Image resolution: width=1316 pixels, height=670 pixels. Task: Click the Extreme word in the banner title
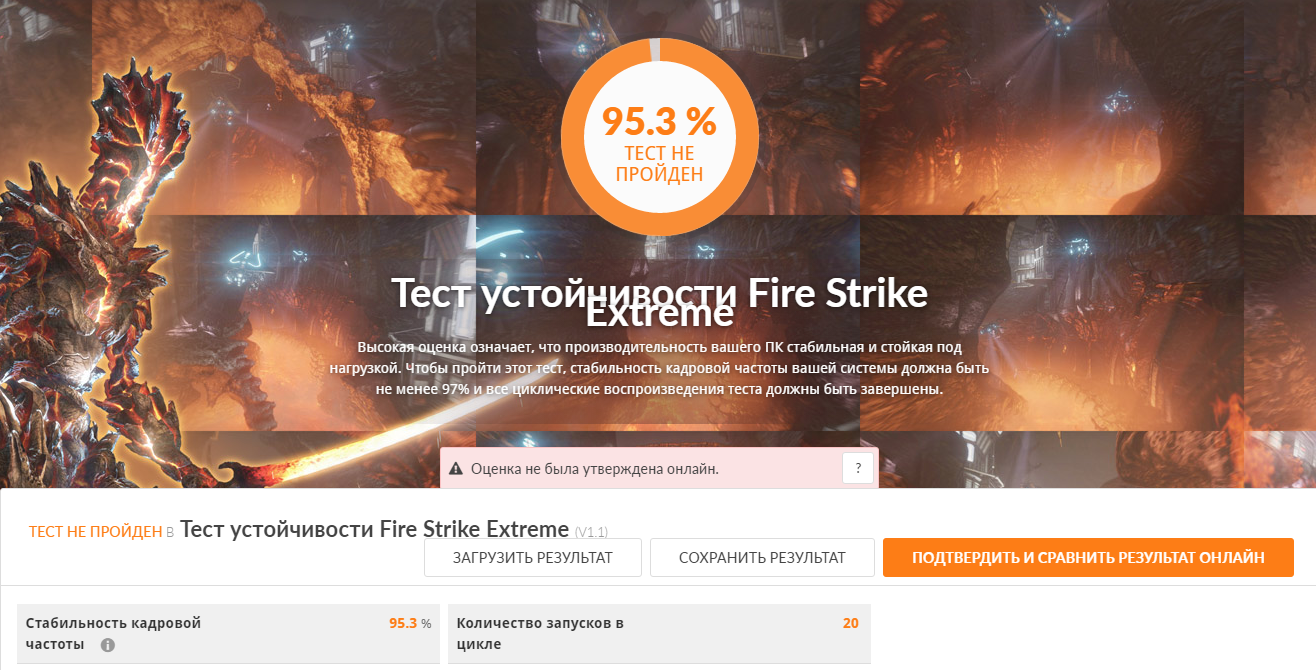click(659, 315)
